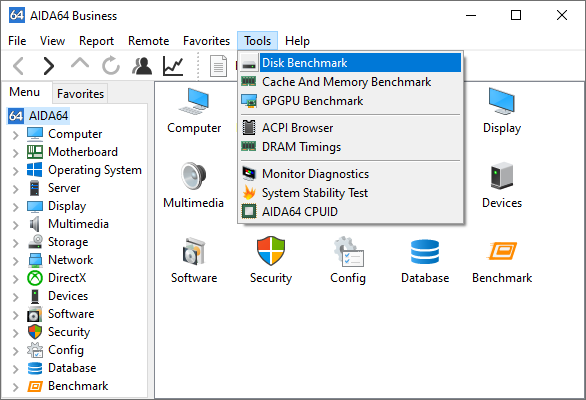Expand the Computer tree node

(15, 134)
